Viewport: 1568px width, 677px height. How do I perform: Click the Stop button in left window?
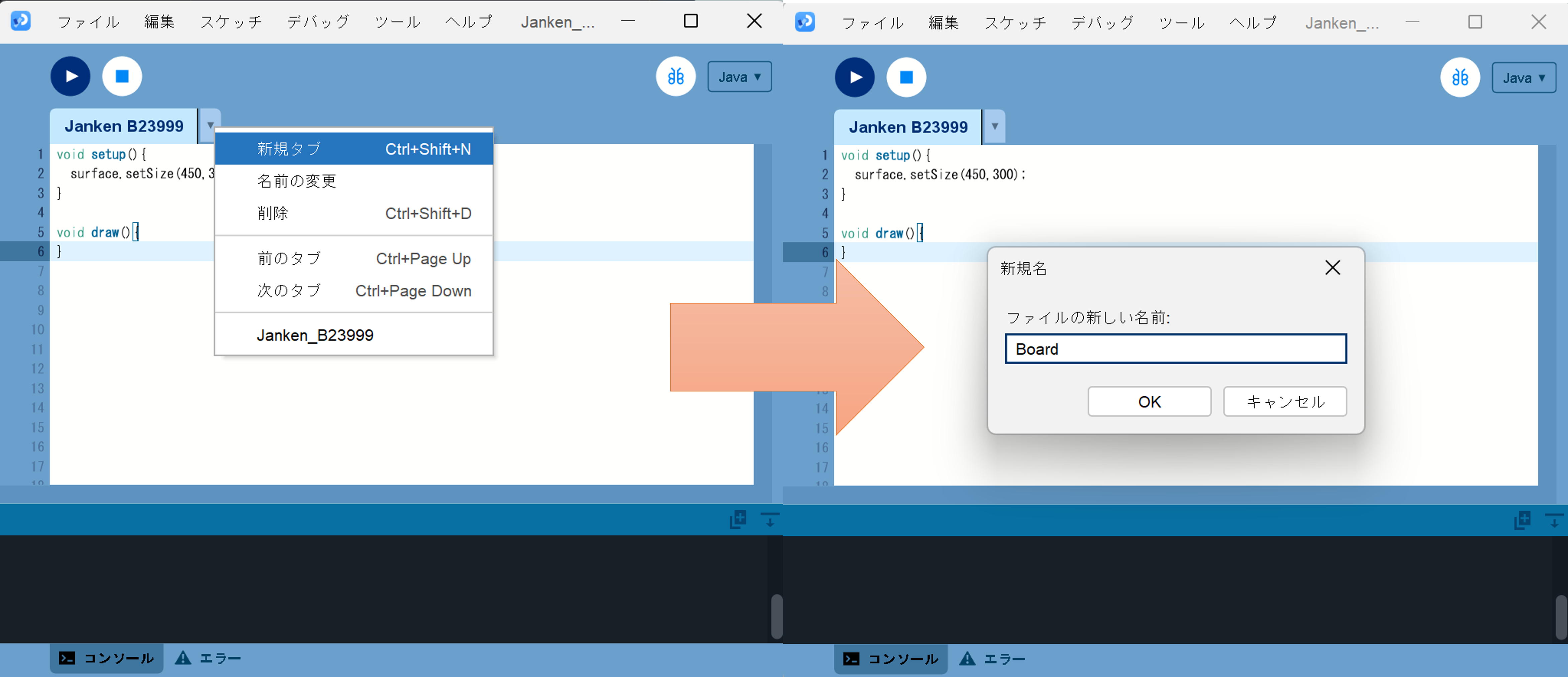(x=122, y=76)
